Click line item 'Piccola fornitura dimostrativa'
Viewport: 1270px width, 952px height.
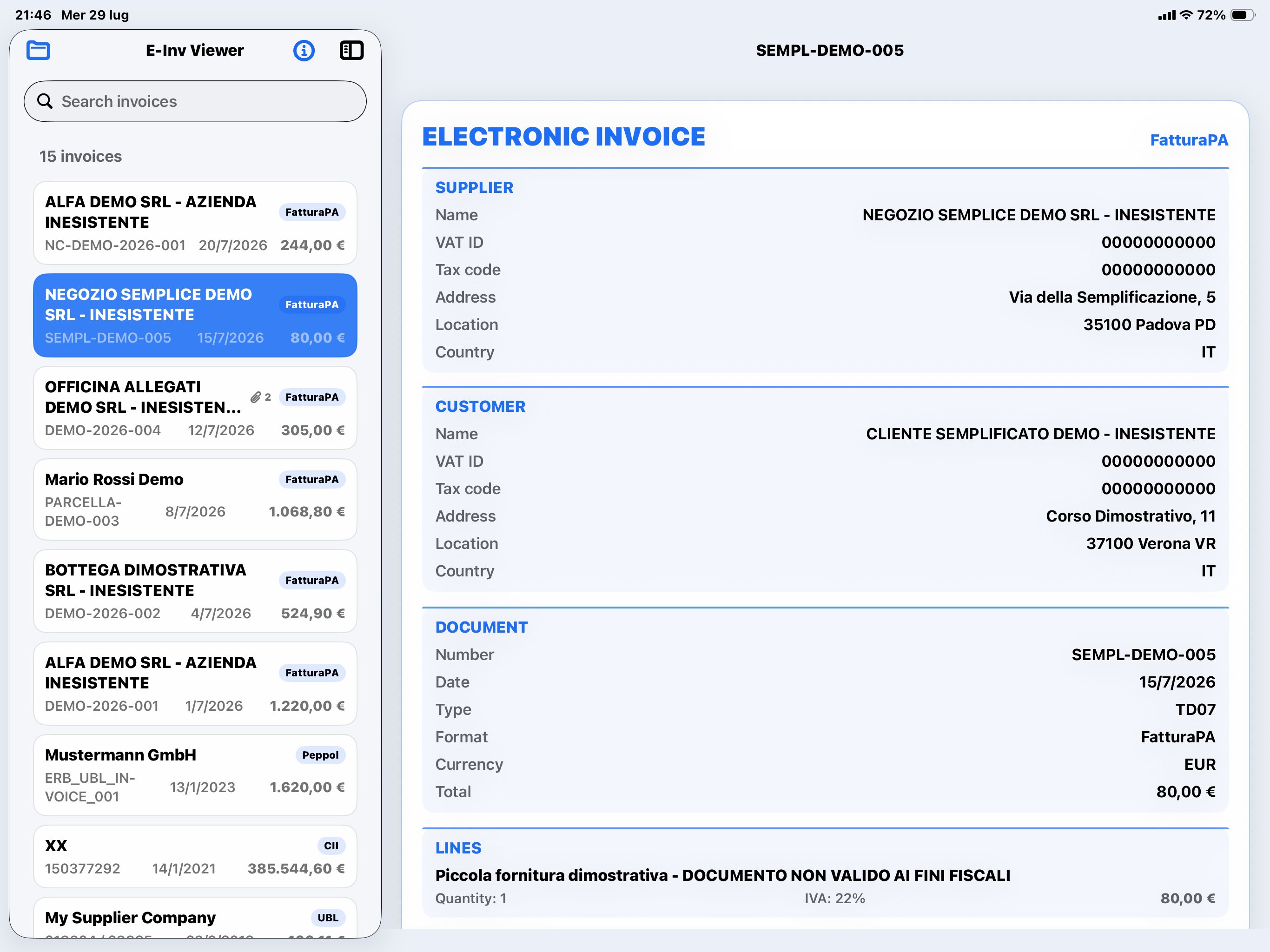(551, 875)
